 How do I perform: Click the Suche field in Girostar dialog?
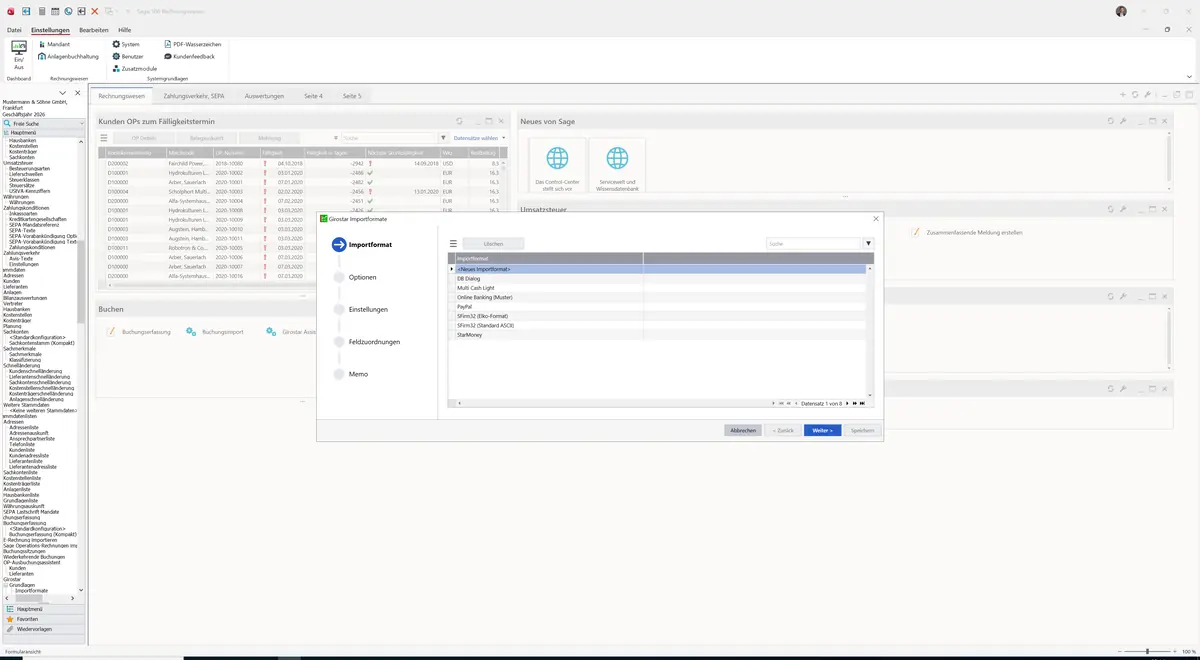[x=813, y=243]
